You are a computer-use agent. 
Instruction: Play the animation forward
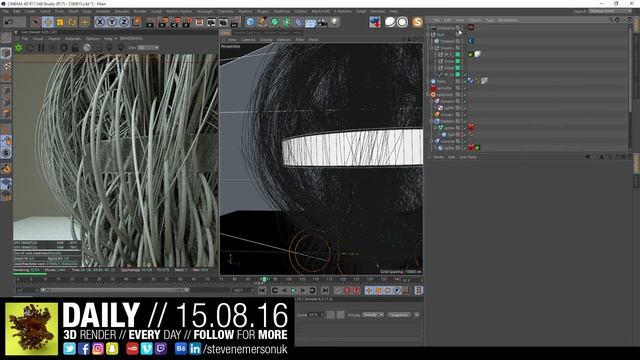293,290
